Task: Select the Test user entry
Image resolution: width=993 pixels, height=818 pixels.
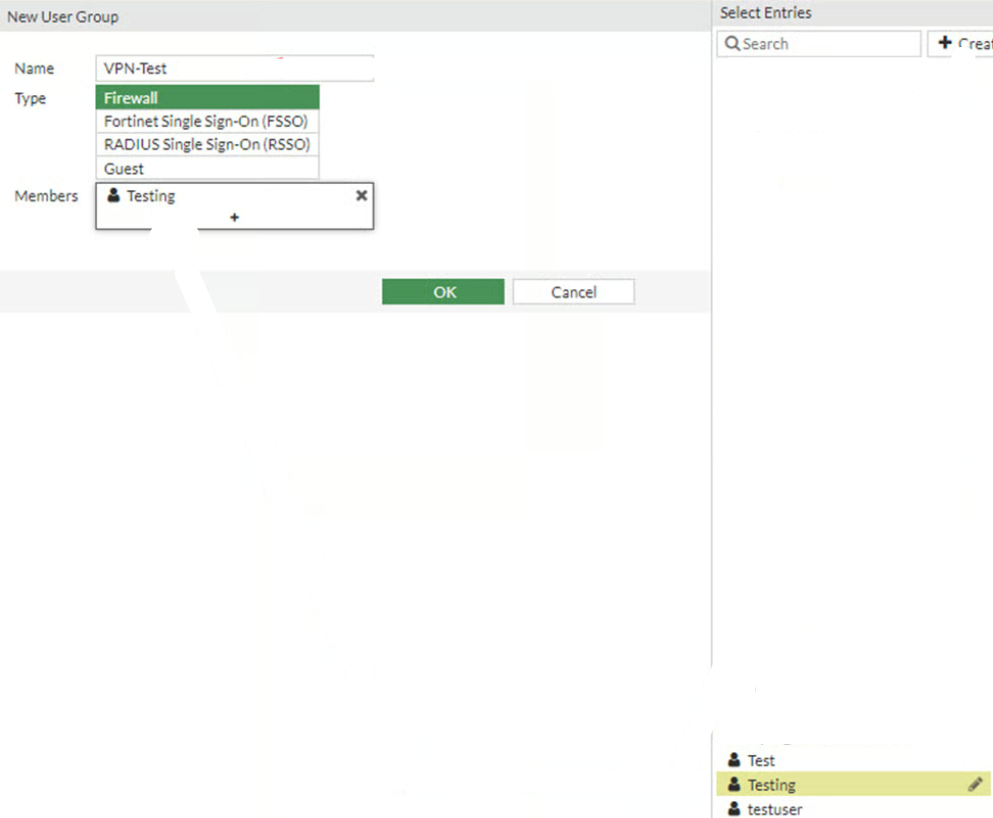Action: pyautogui.click(x=761, y=761)
